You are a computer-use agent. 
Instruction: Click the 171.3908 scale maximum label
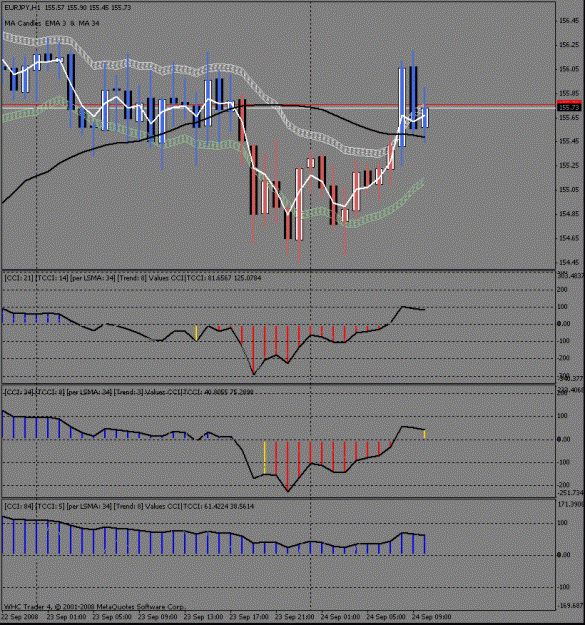point(571,505)
